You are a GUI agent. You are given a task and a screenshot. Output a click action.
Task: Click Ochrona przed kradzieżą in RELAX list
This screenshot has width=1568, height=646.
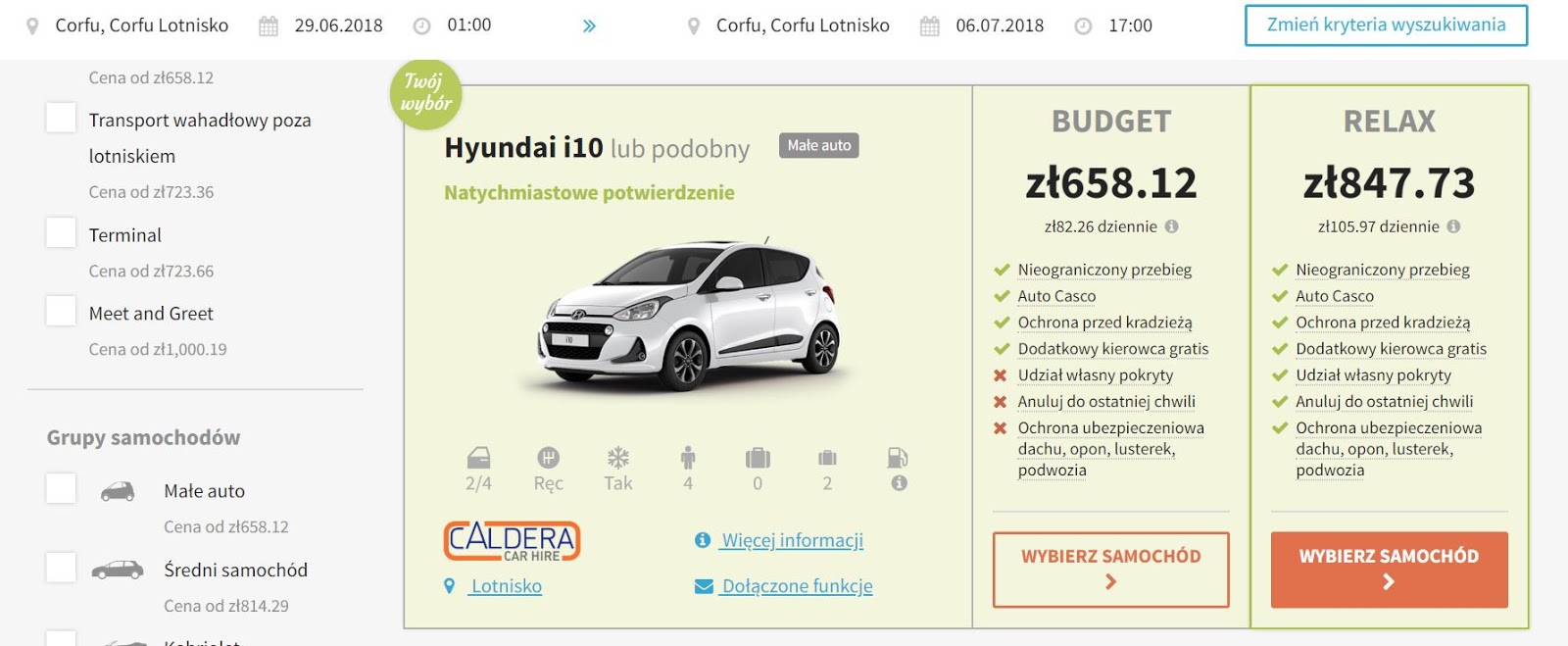pyautogui.click(x=1383, y=323)
